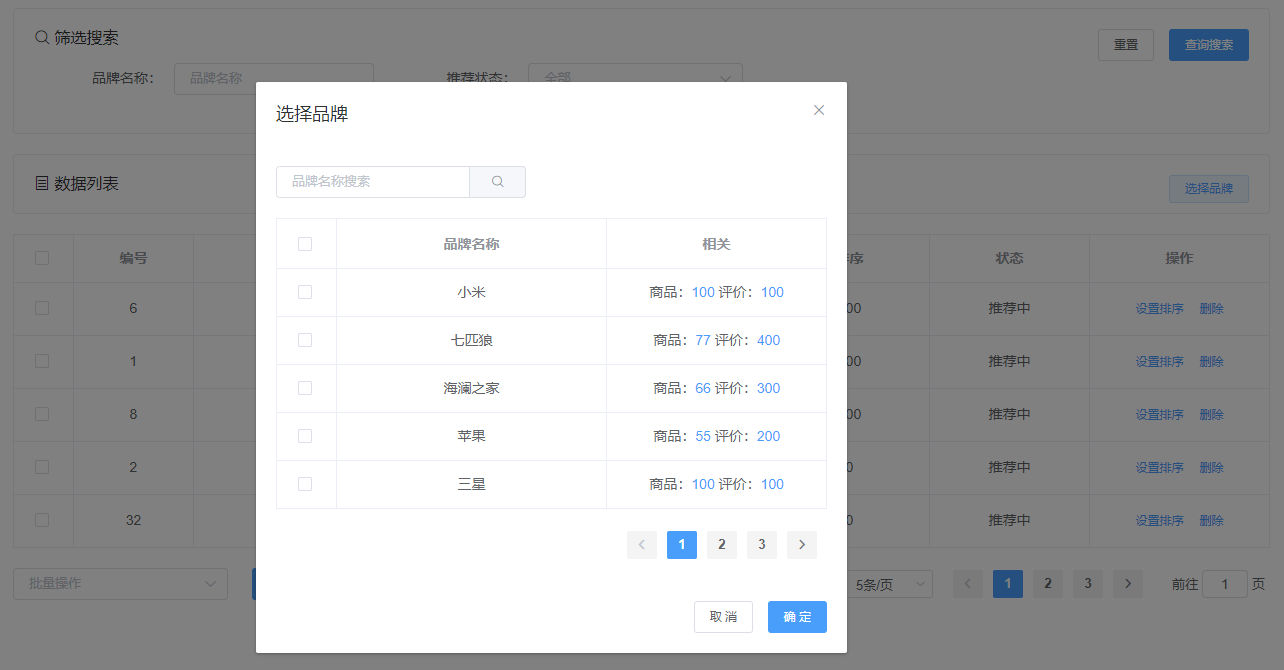The image size is (1284, 670).
Task: Click the 确定 button
Action: click(797, 617)
